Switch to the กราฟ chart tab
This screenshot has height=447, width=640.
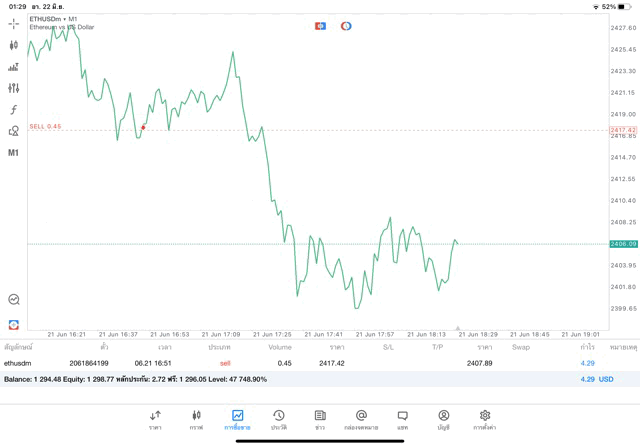point(196,419)
